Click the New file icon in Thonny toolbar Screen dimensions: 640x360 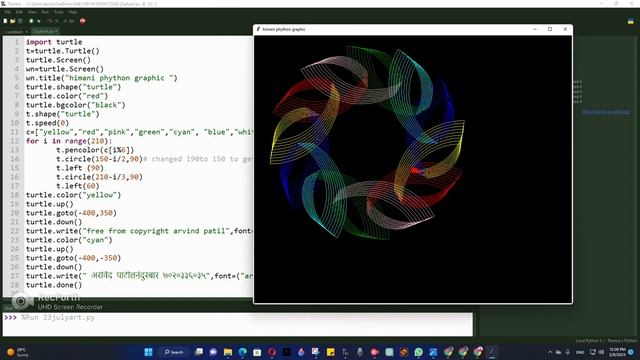coord(5,21)
